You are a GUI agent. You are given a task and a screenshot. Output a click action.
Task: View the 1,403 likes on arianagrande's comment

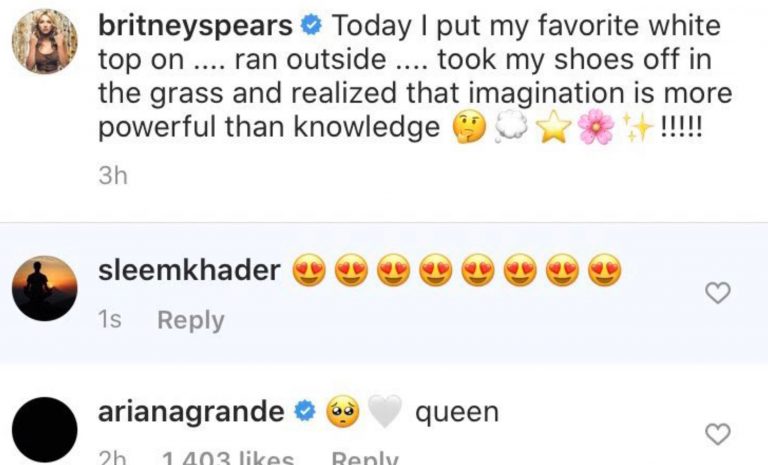[x=227, y=458]
